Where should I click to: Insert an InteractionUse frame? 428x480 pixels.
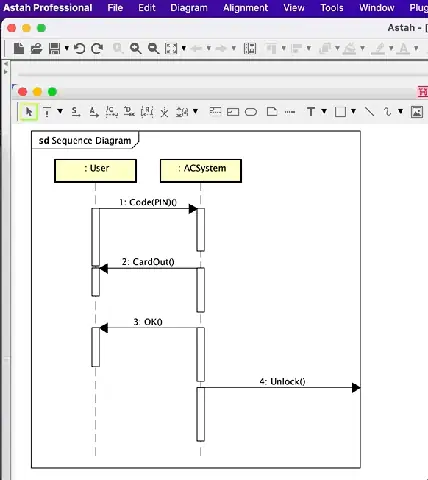[233, 112]
